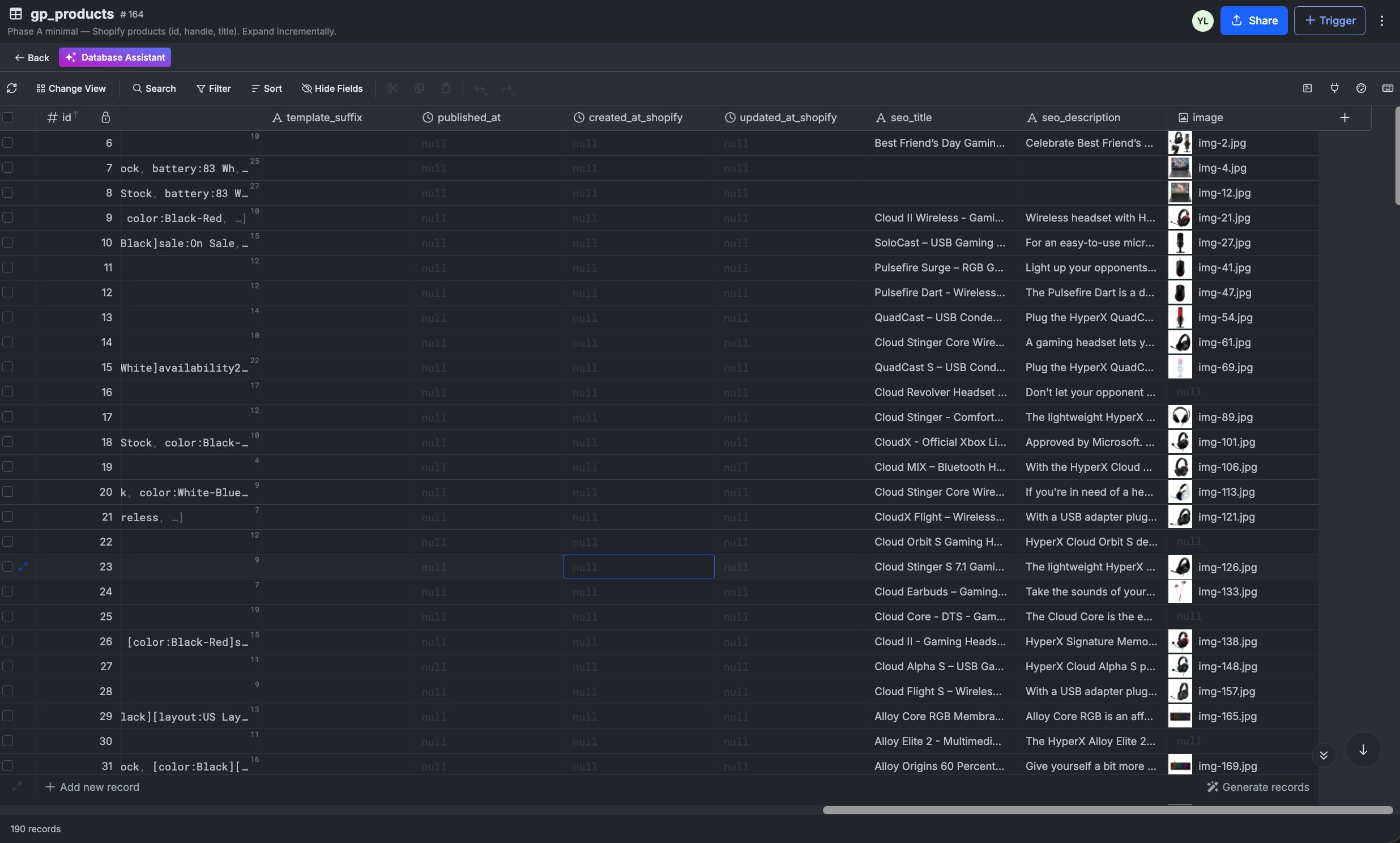This screenshot has height=843, width=1400.
Task: Open the Database Assistant
Action: coord(114,57)
